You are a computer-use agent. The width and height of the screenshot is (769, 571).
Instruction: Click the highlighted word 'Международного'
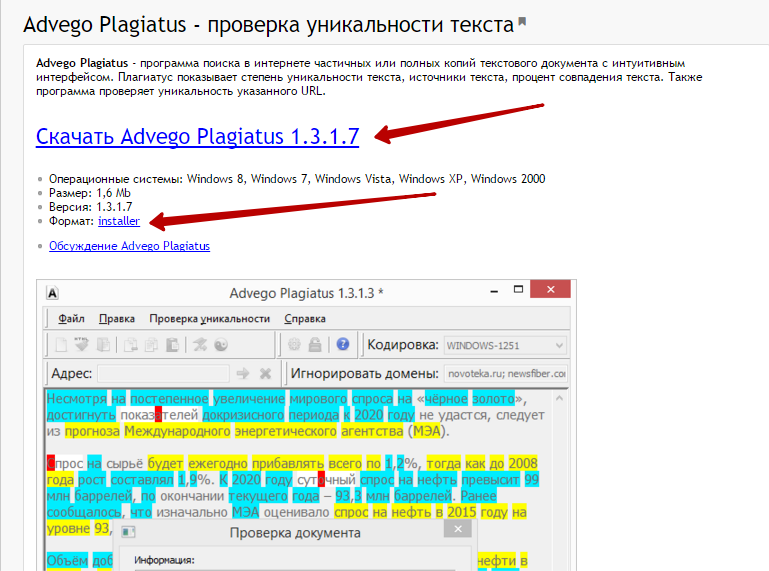point(177,431)
